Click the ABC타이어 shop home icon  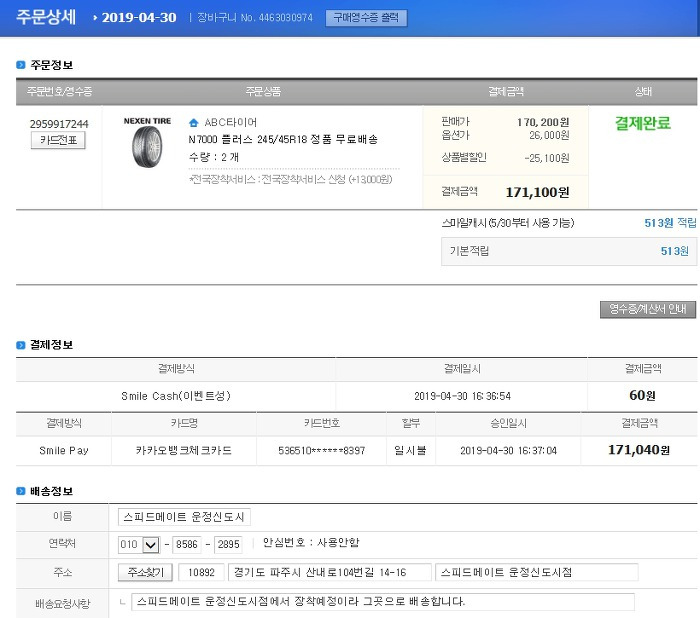coord(193,122)
